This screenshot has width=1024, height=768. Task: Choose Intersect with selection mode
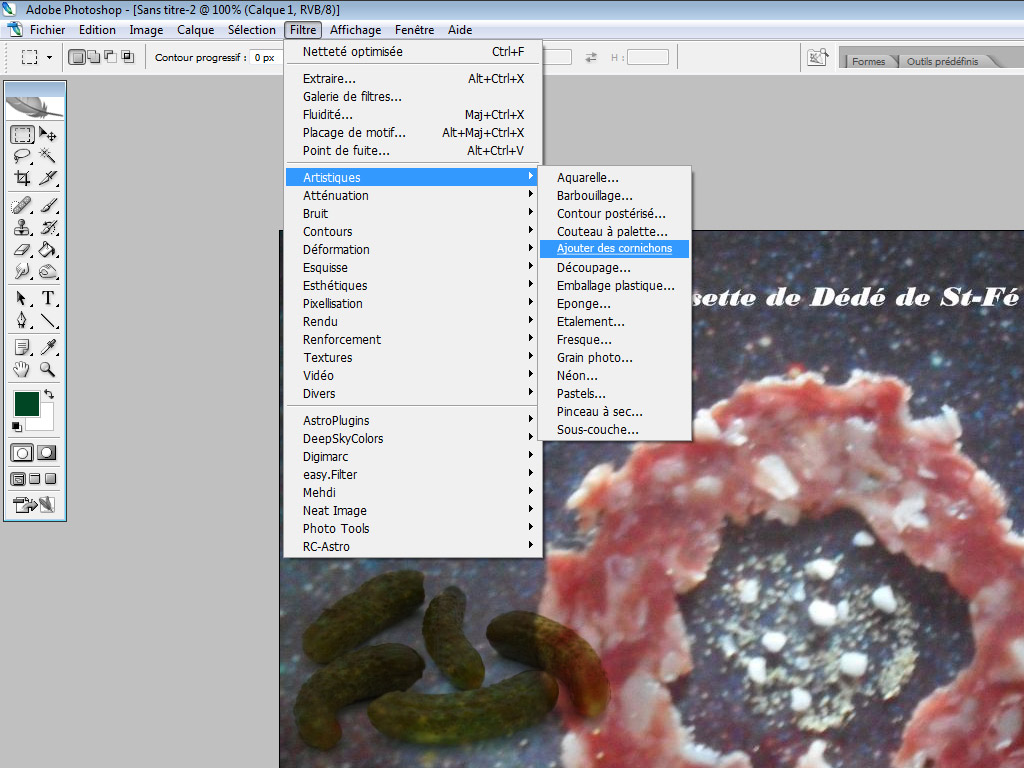128,57
